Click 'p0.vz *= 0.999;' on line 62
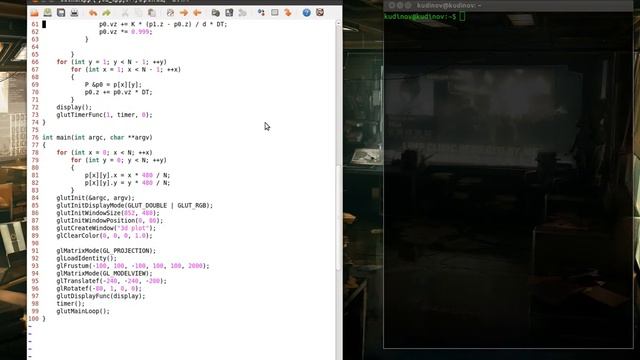Image resolution: width=640 pixels, height=360 pixels. click(x=125, y=31)
